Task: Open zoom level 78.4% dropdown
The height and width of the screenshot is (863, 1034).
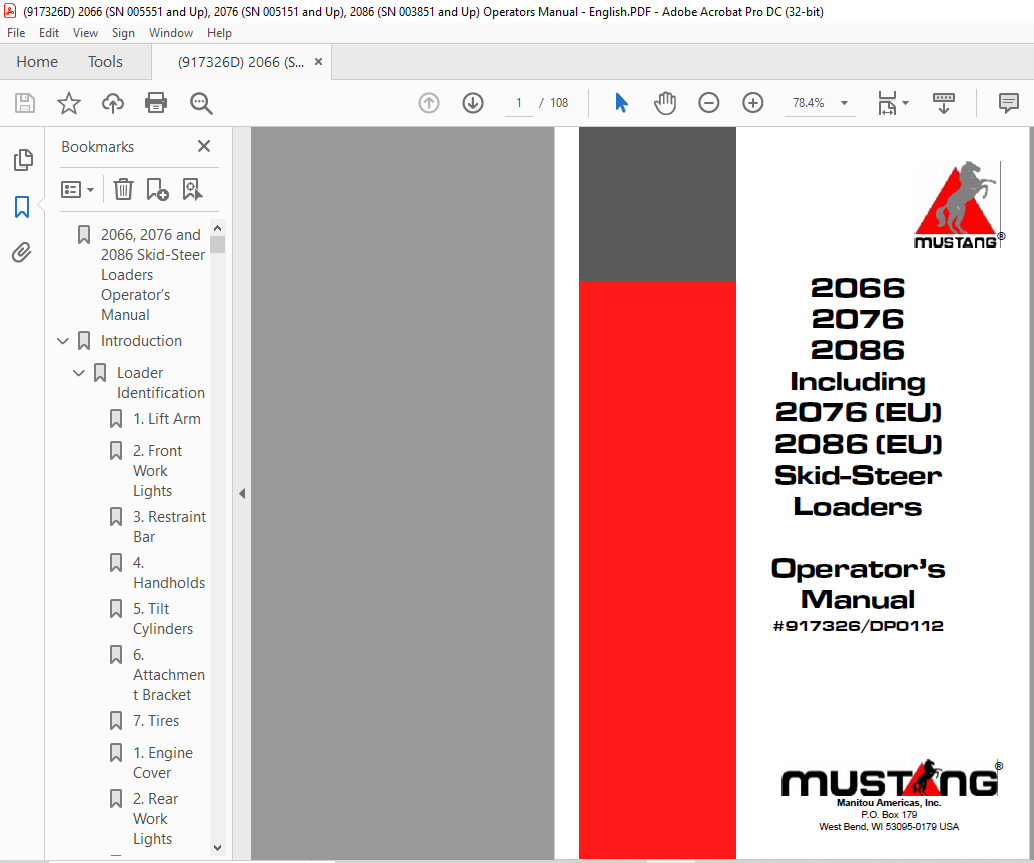Action: pyautogui.click(x=844, y=103)
